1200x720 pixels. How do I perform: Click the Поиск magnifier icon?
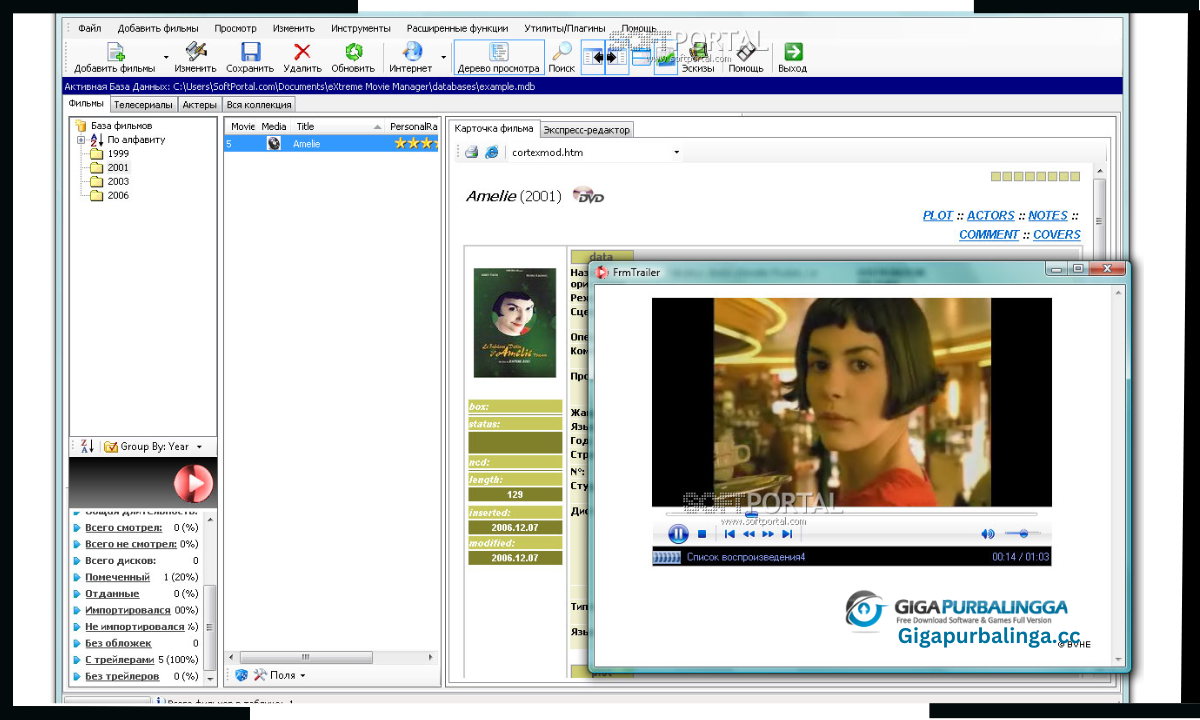562,52
